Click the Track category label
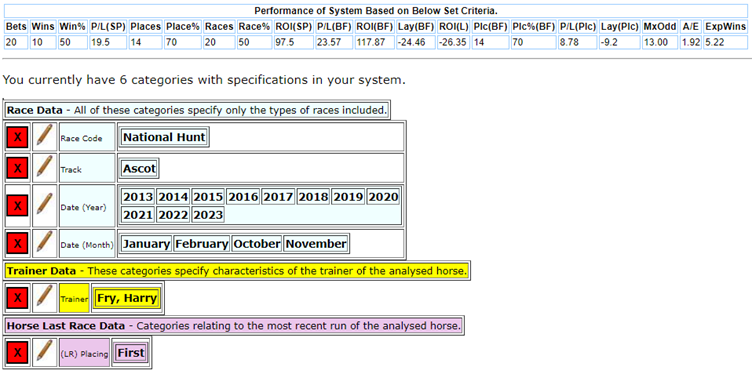752x374 pixels. [87, 169]
